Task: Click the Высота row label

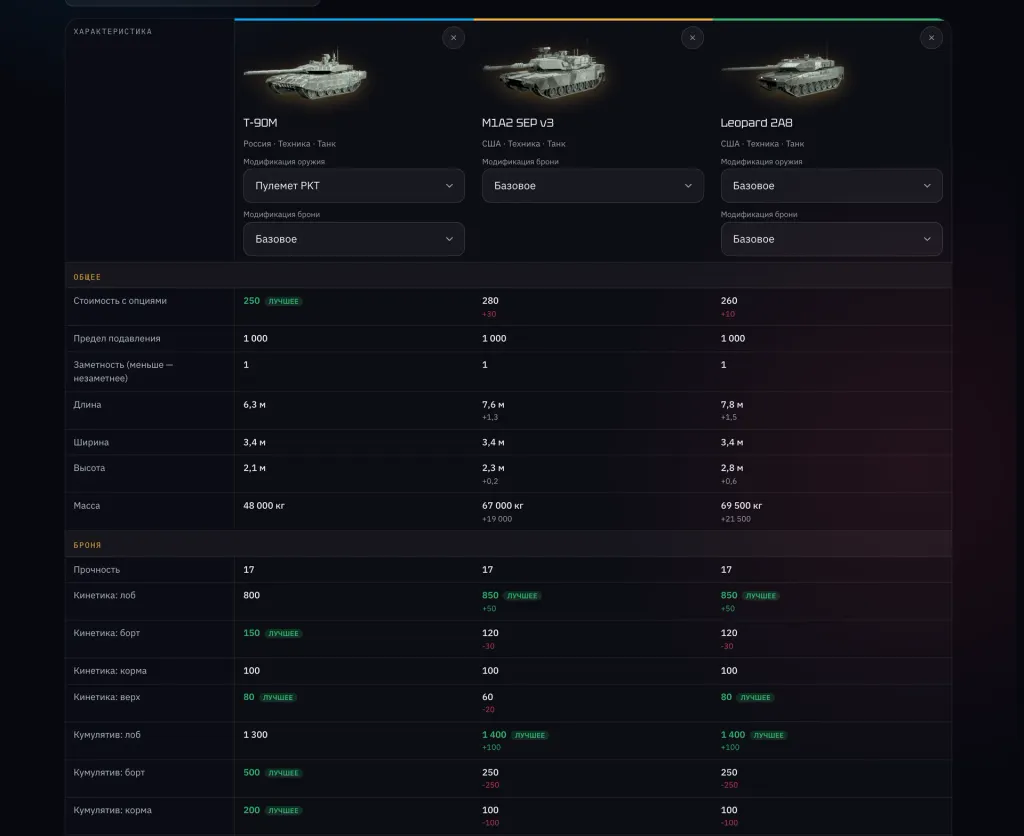Action: (89, 468)
